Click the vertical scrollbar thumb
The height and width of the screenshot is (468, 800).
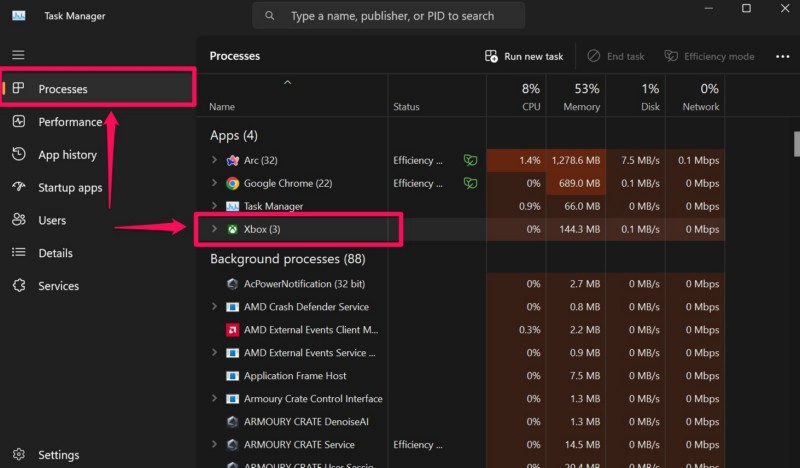(x=796, y=144)
